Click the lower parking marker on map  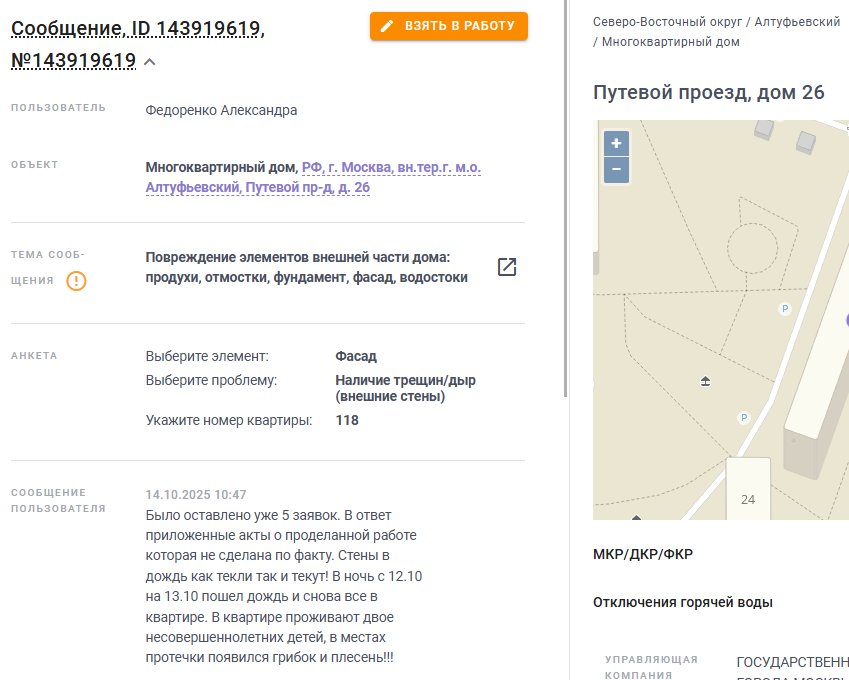click(743, 417)
